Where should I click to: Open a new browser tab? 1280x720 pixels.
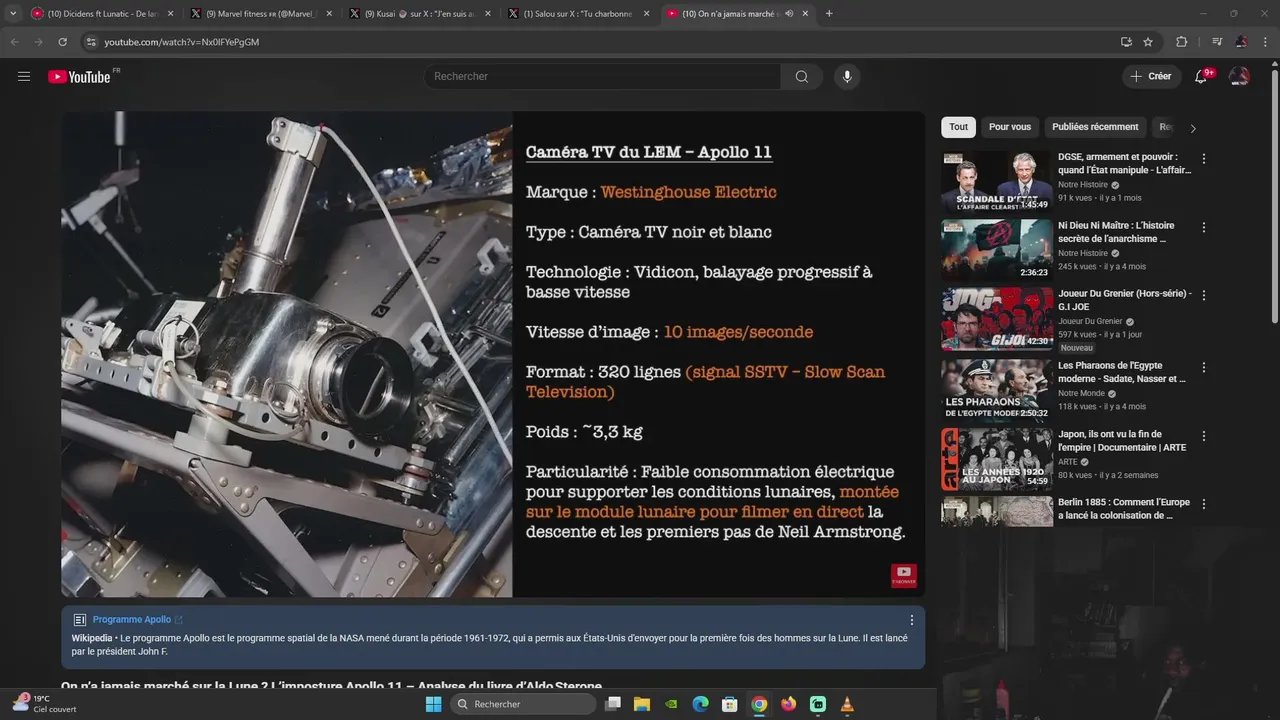[x=829, y=14]
